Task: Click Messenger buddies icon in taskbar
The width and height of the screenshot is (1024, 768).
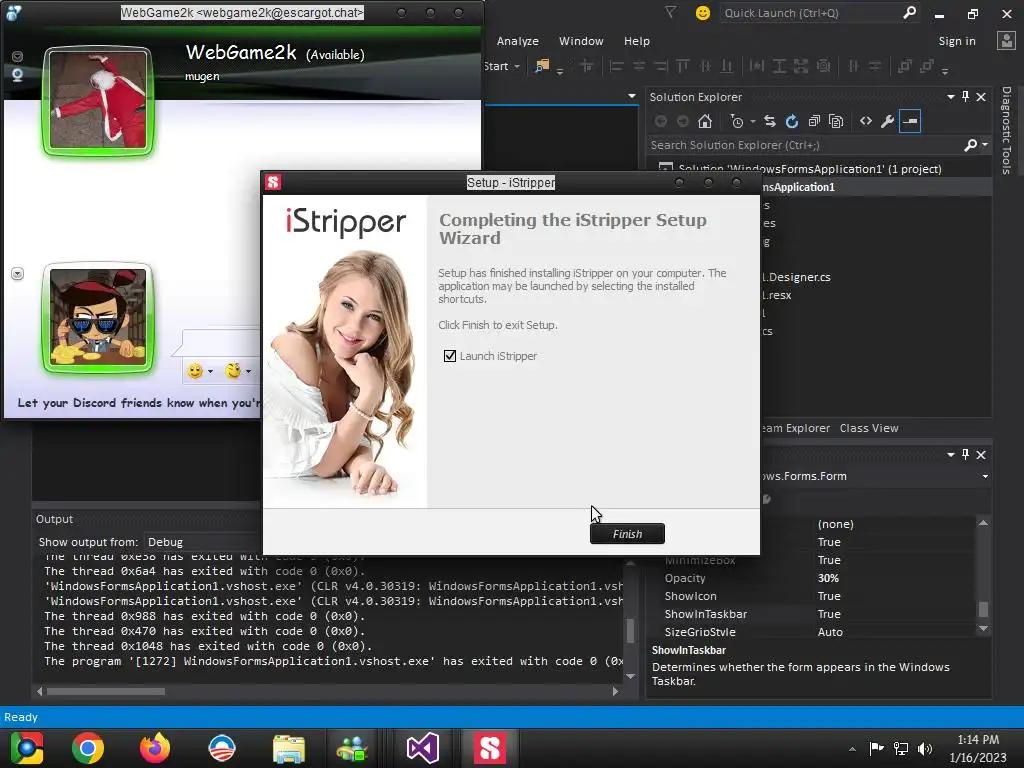Action: (x=353, y=748)
